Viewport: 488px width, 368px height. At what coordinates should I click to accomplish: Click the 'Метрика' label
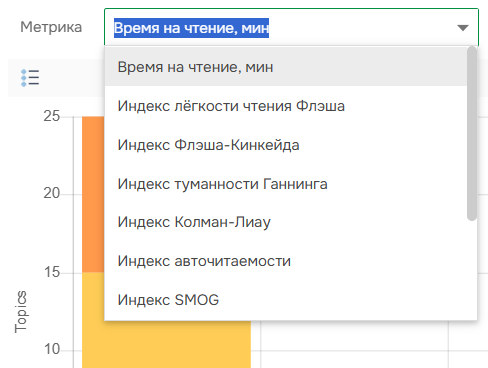pyautogui.click(x=51, y=27)
